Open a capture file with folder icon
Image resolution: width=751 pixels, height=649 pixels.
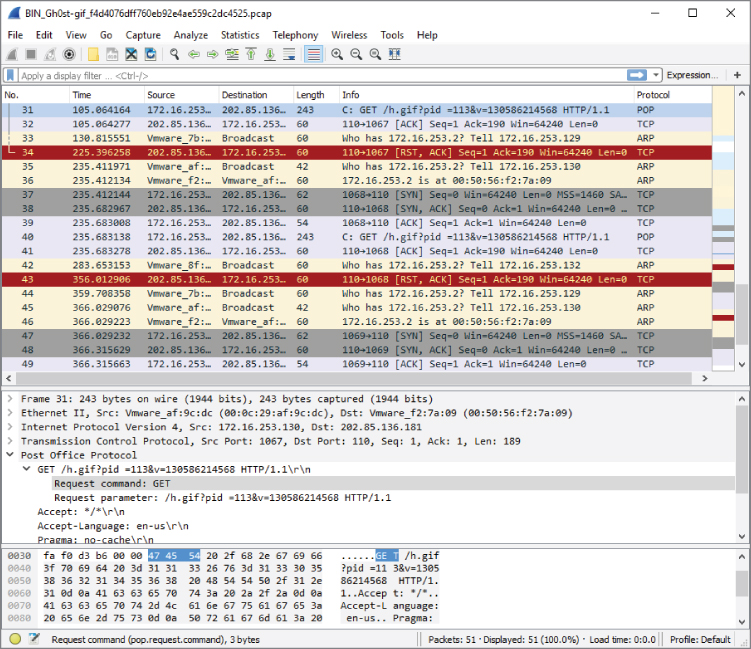pos(93,54)
